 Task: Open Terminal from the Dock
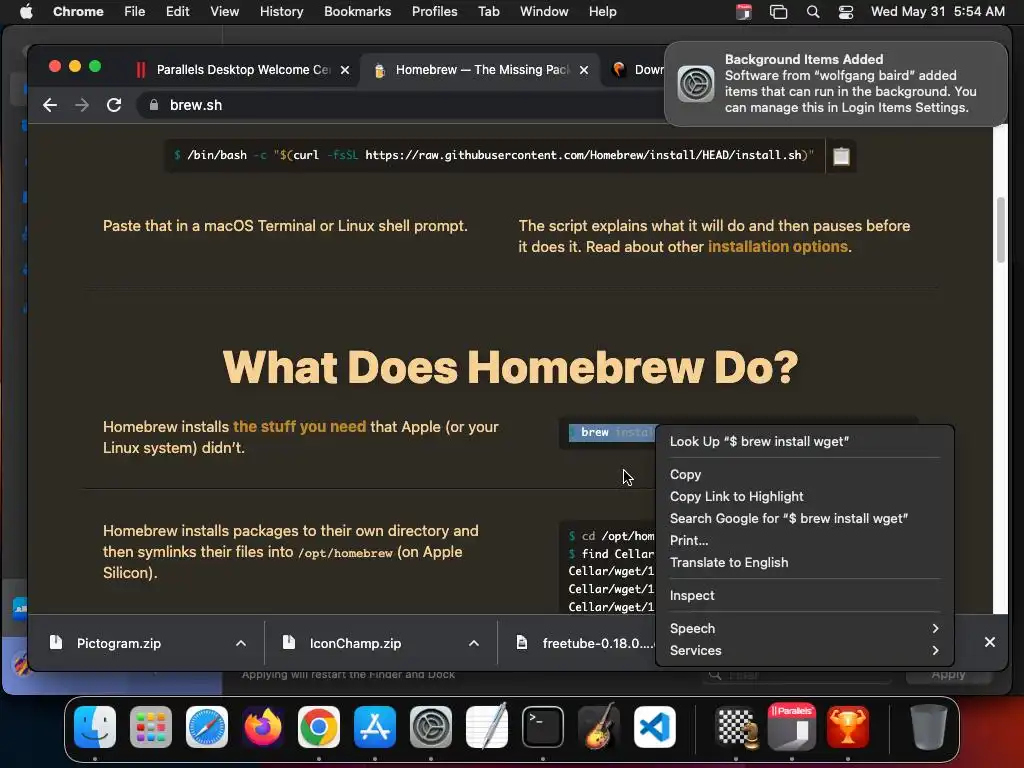click(543, 727)
